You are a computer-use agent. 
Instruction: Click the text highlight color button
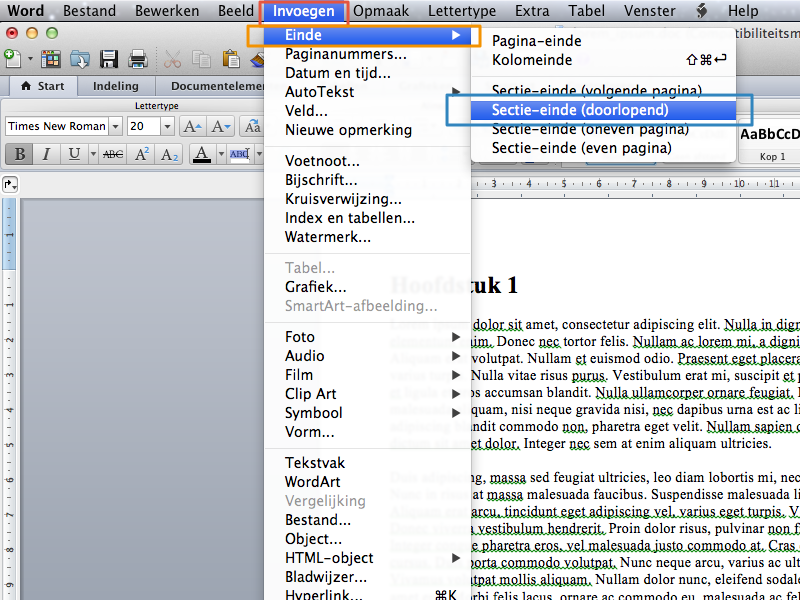pyautogui.click(x=240, y=154)
